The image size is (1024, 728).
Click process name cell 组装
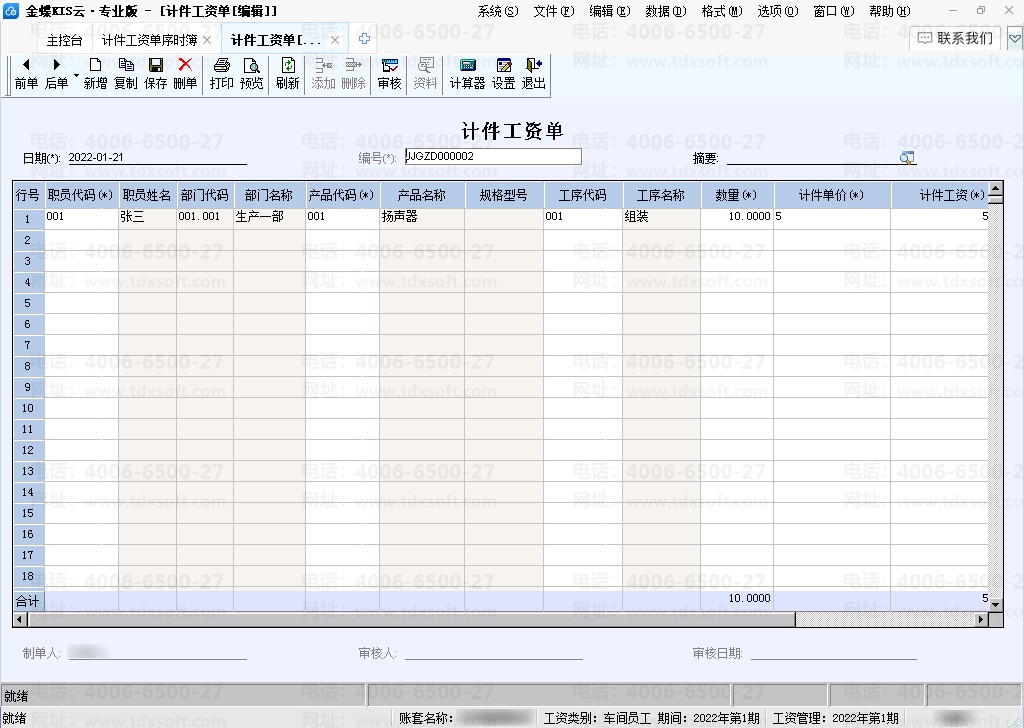[x=661, y=219]
